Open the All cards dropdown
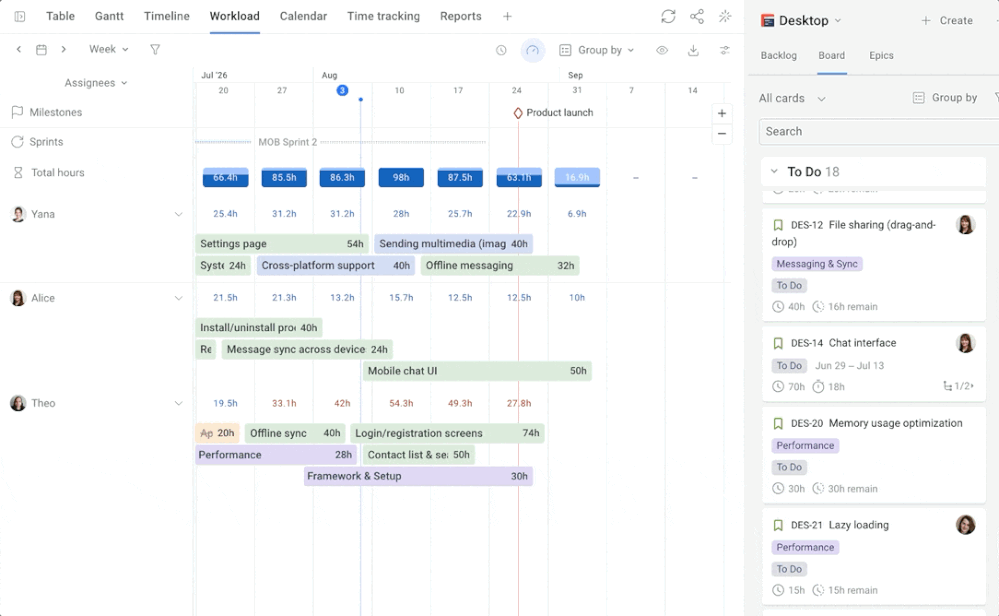 [x=792, y=98]
